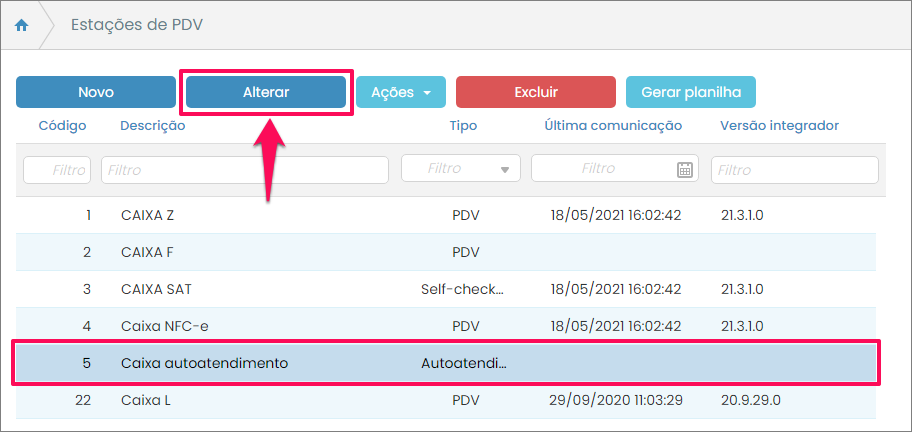Select the CAIXA Z row
This screenshot has height=432, width=912.
coord(300,215)
